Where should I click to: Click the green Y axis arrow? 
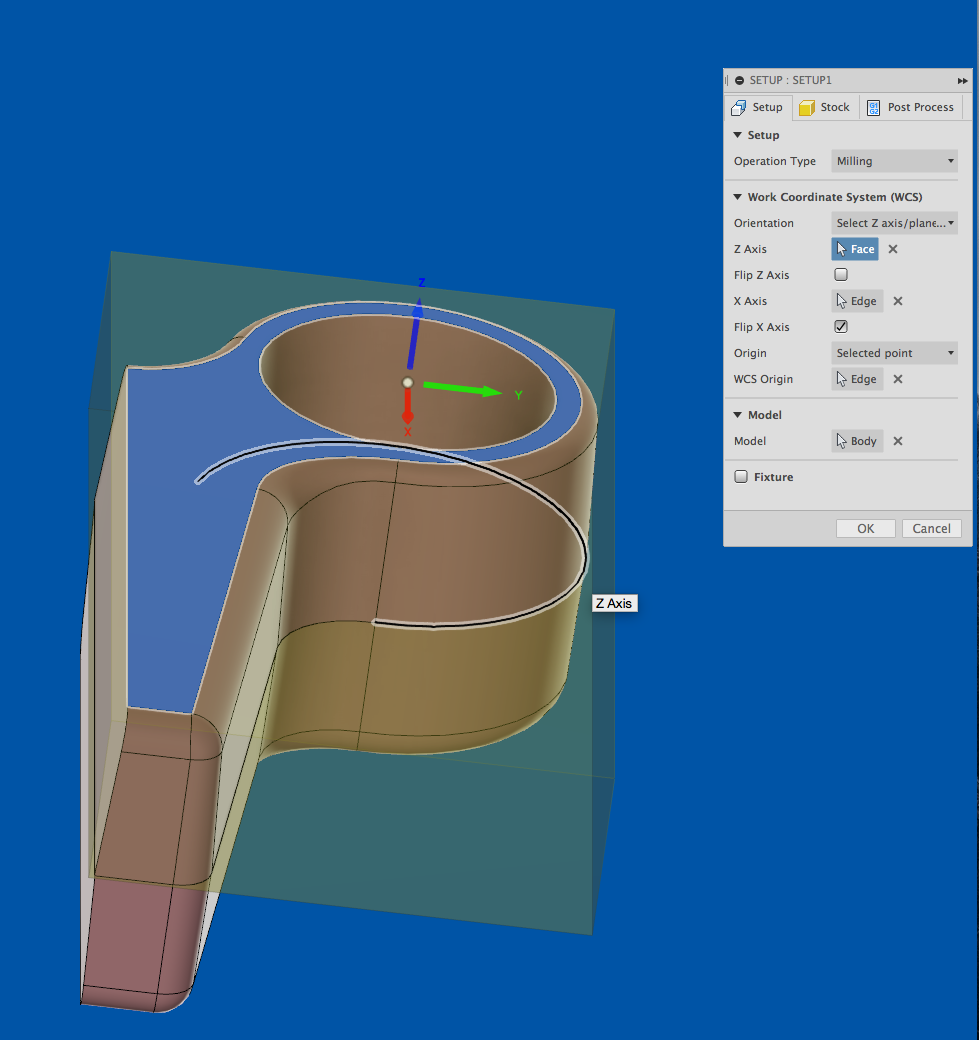462,388
